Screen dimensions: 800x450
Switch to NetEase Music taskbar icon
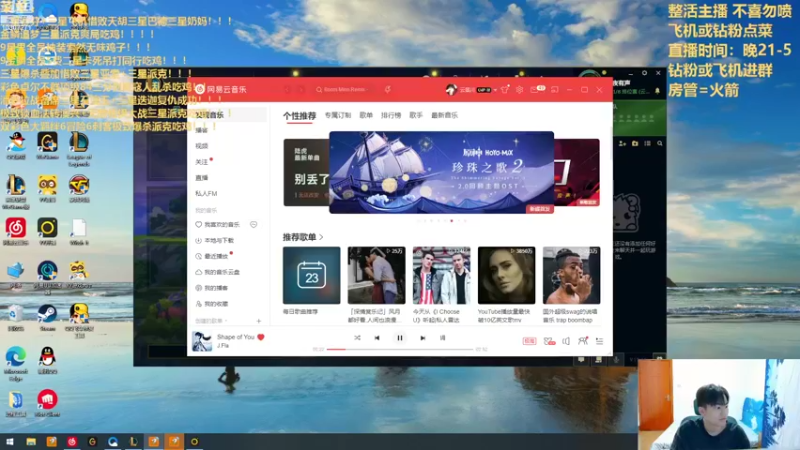click(72, 442)
